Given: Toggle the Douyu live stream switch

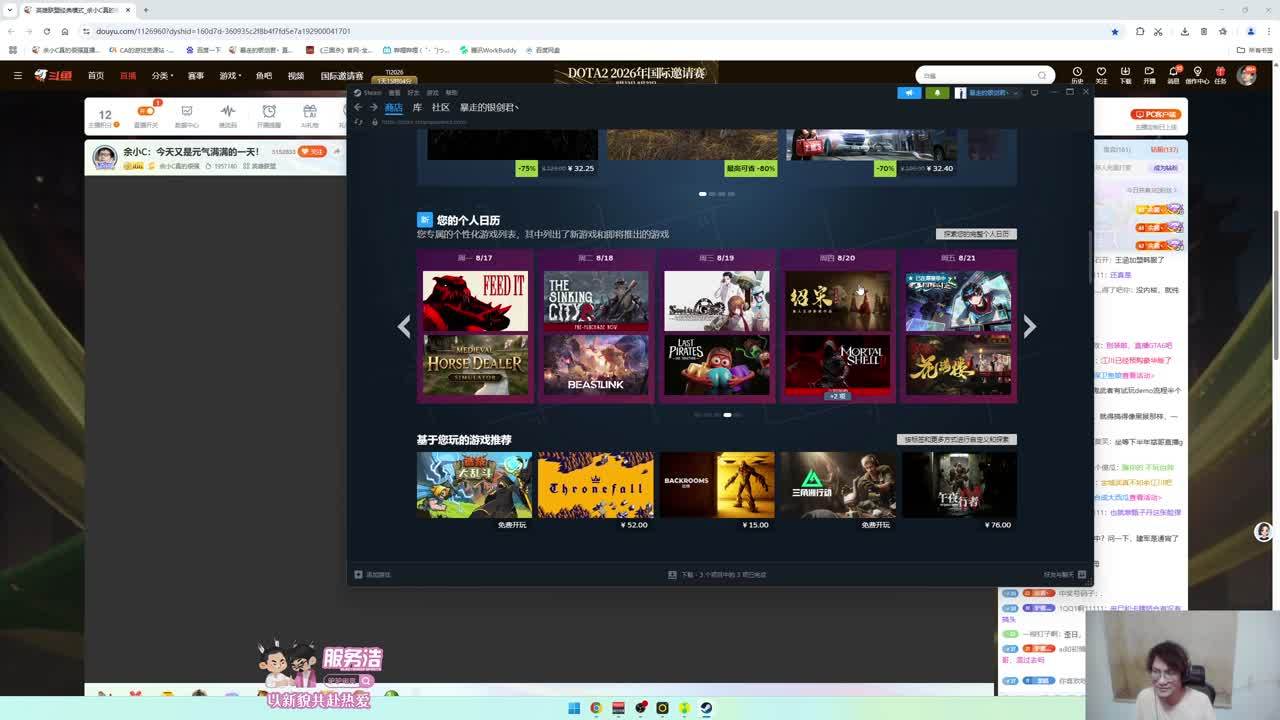Looking at the screenshot, I should [x=146, y=113].
